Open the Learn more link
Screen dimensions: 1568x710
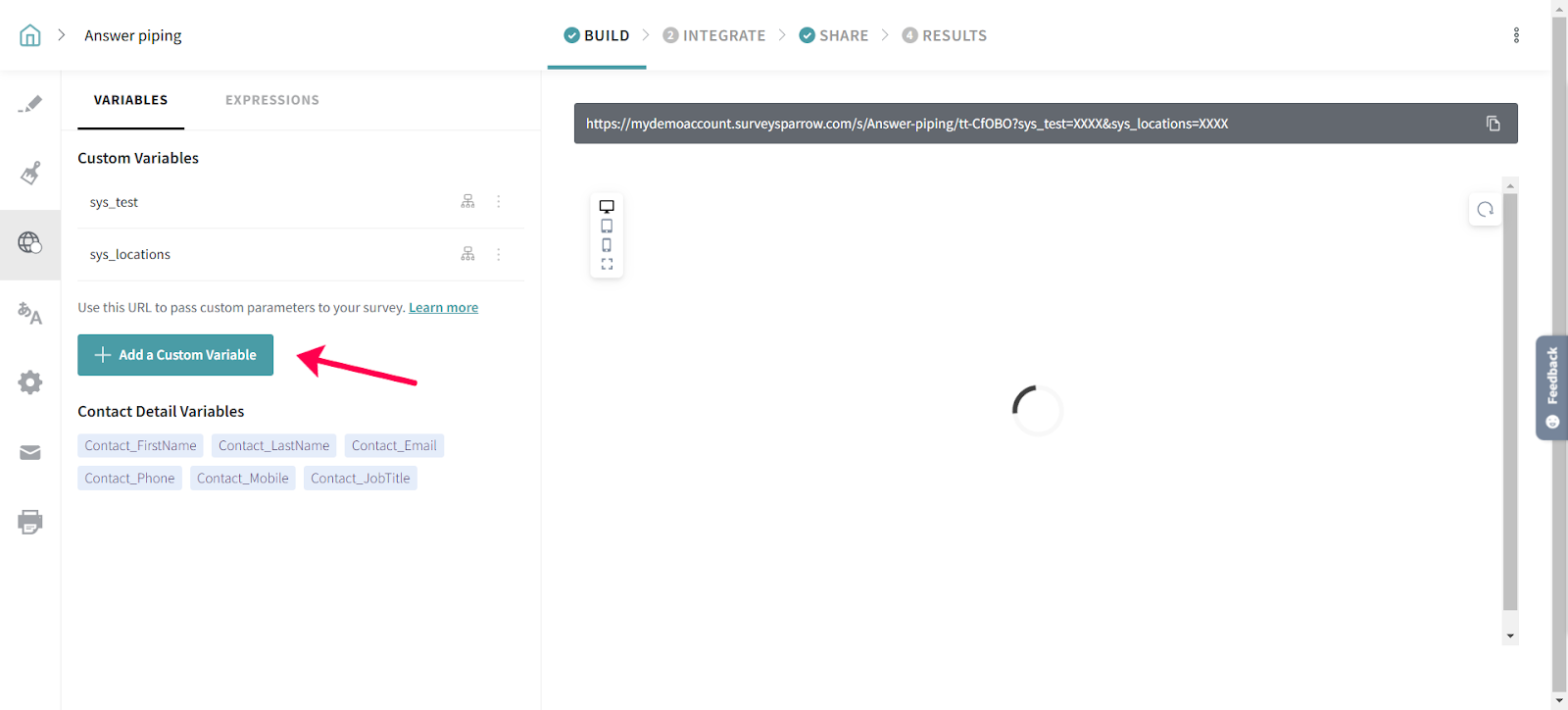click(x=443, y=308)
